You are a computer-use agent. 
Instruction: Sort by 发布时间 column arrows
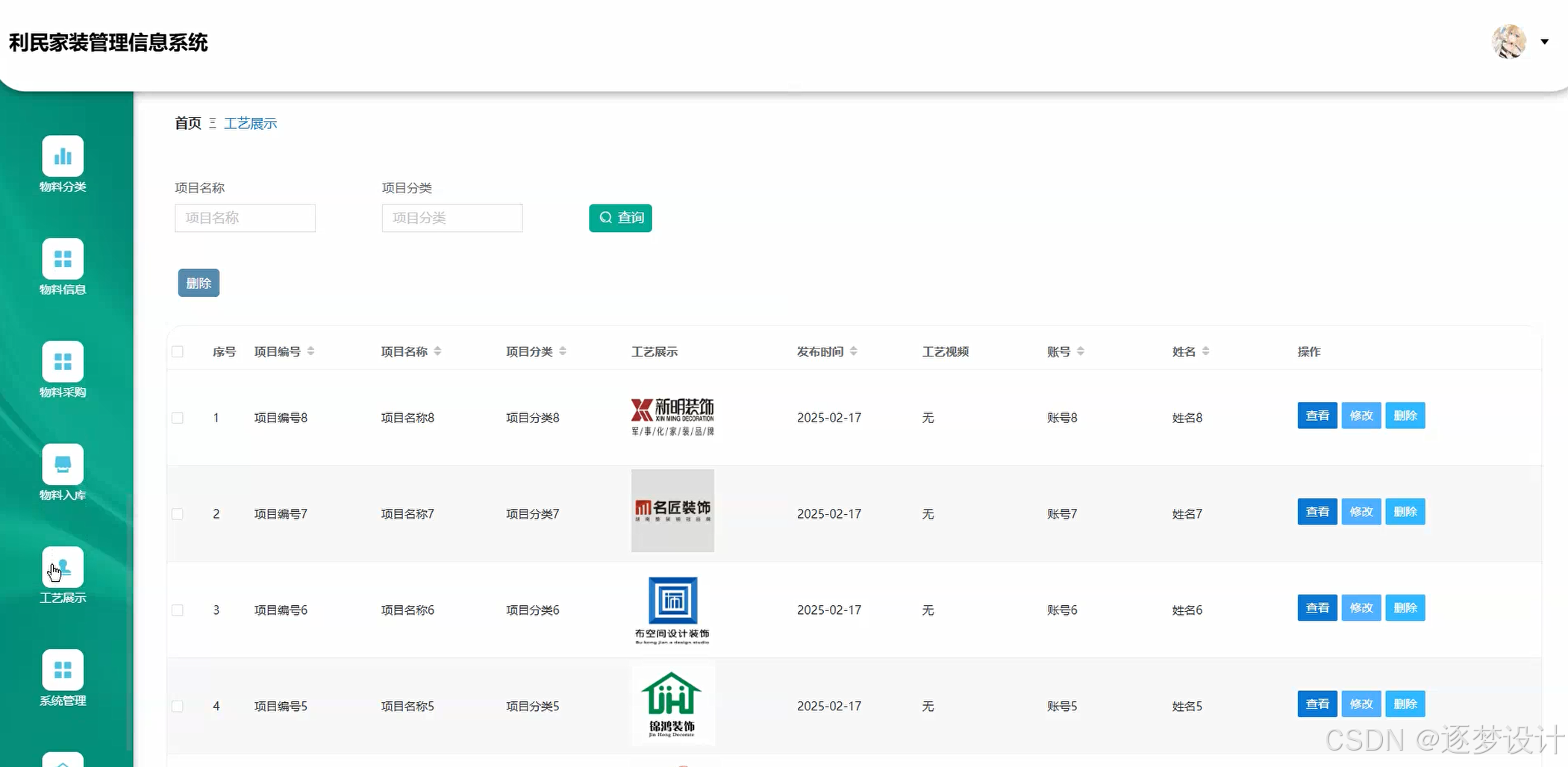(853, 351)
